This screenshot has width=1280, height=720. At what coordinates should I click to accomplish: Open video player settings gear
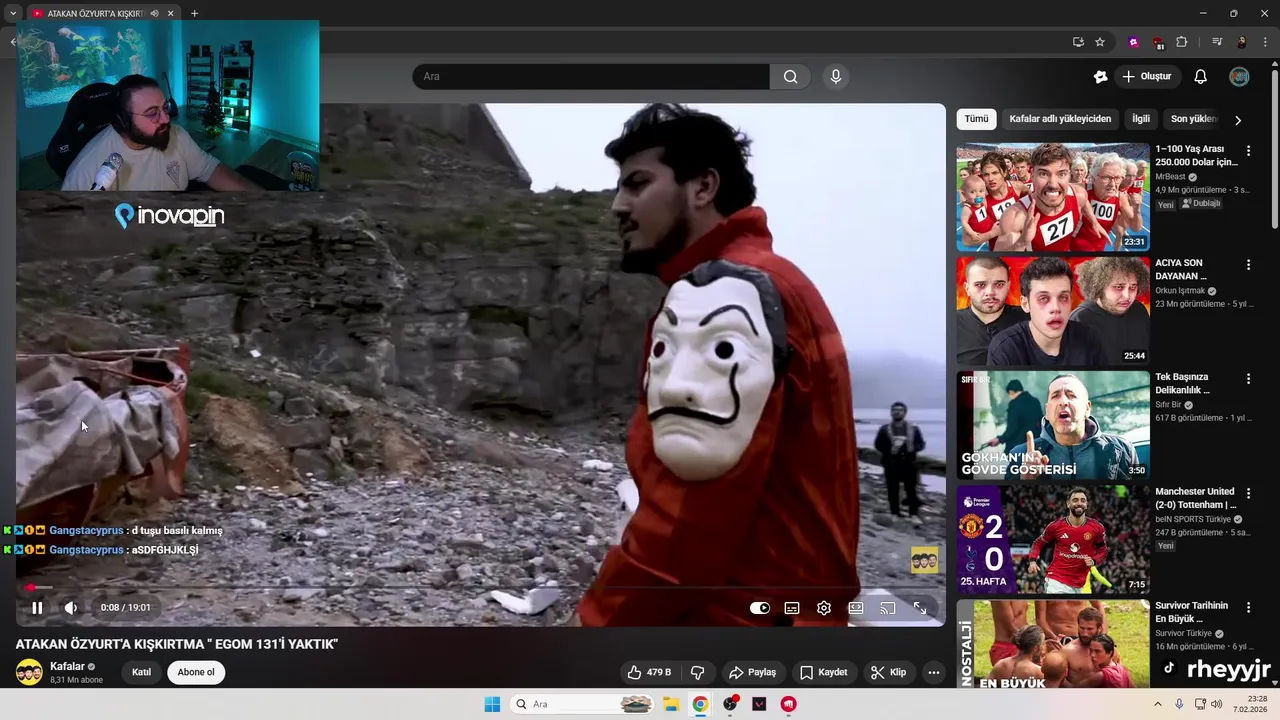pyautogui.click(x=824, y=608)
